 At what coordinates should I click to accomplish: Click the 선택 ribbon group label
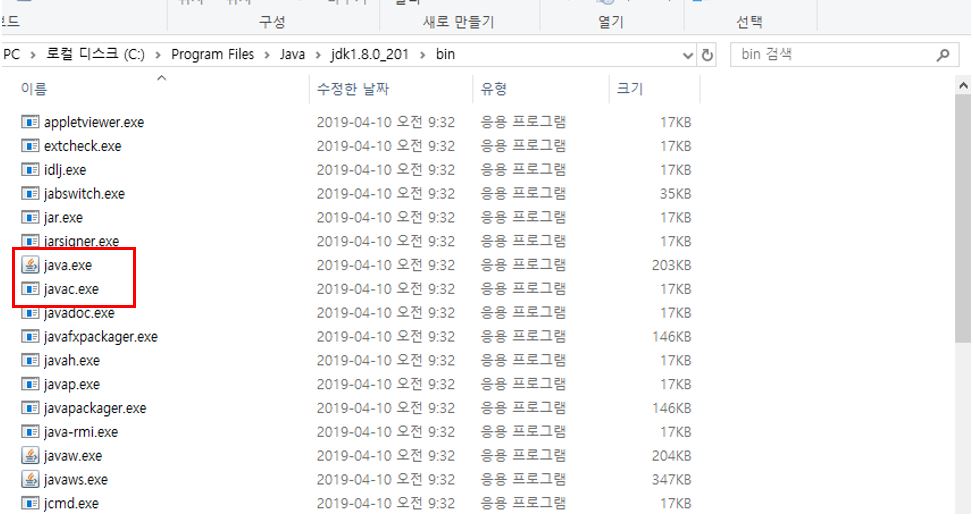click(x=750, y=22)
